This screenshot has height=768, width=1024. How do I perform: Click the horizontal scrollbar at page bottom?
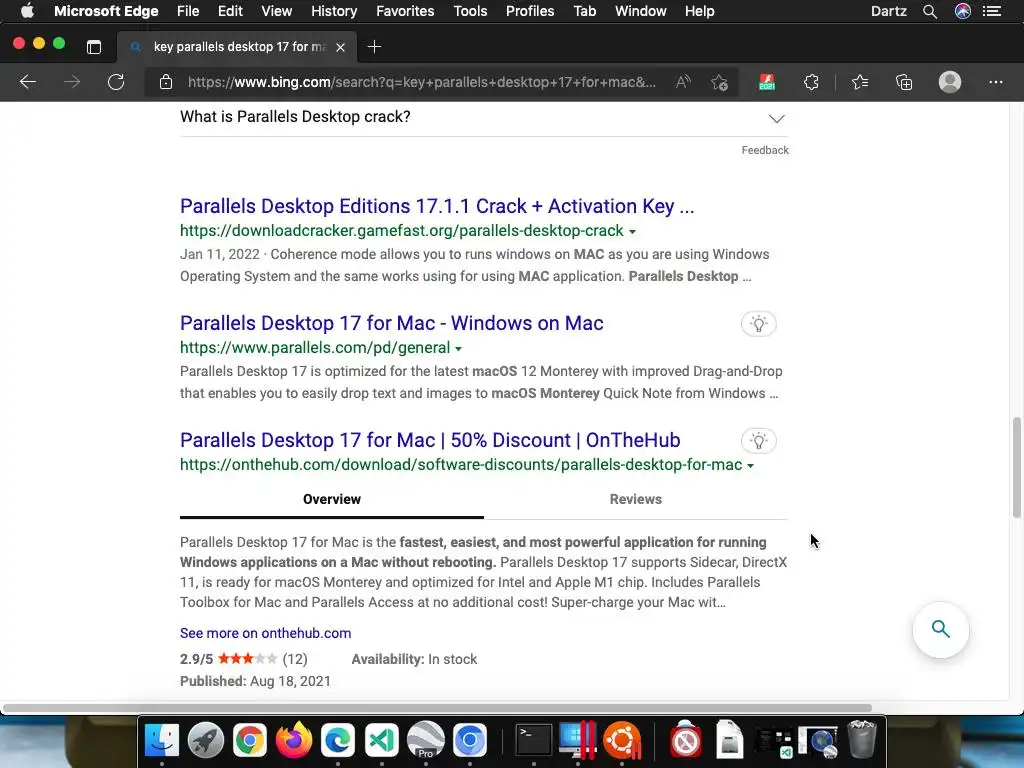(x=437, y=708)
